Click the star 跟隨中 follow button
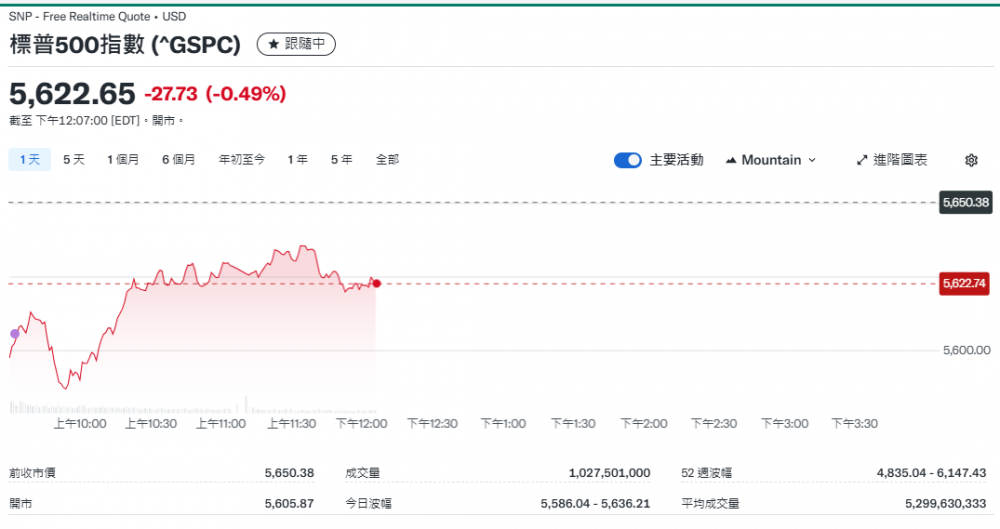This screenshot has height=529, width=1000. (296, 44)
